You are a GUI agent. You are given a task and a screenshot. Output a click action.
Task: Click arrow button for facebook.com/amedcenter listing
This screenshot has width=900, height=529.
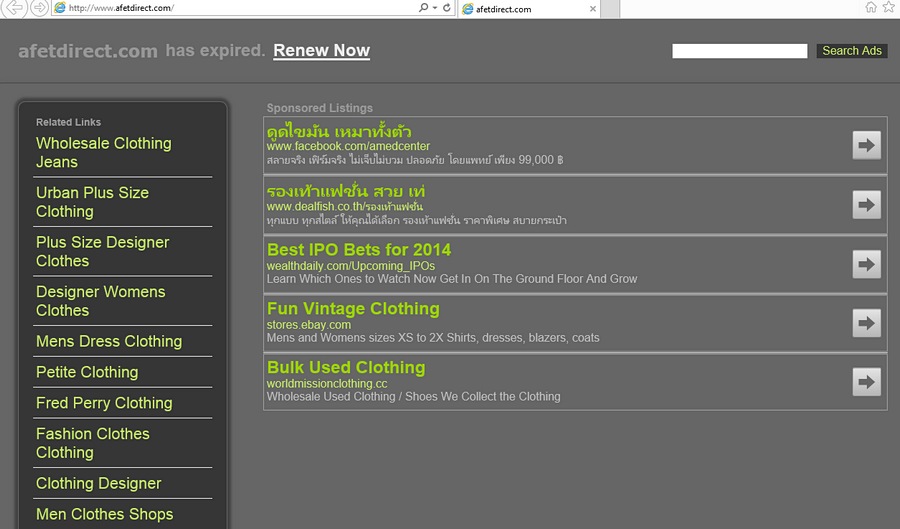[866, 145]
